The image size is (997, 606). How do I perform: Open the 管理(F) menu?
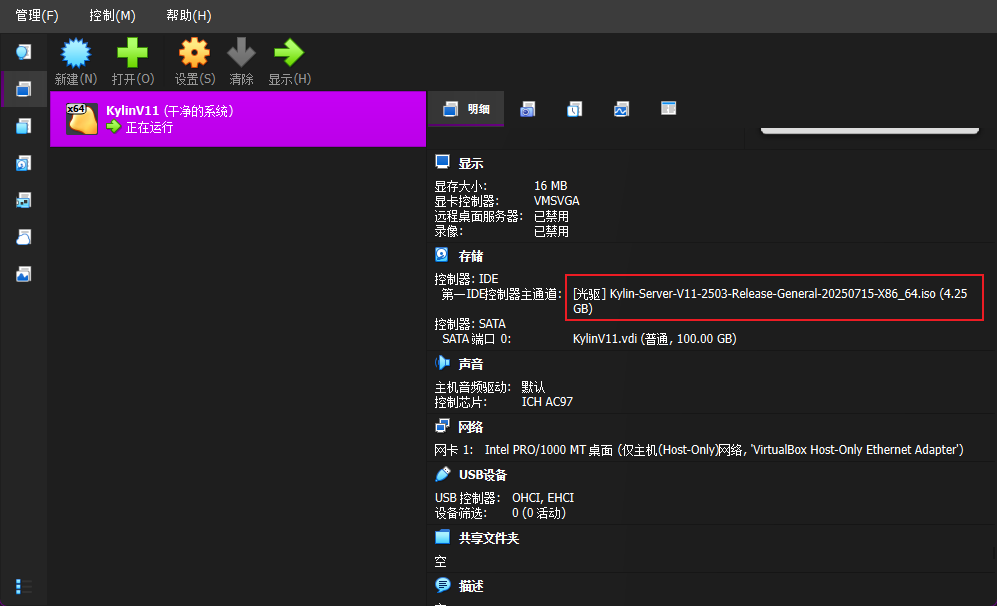click(x=37, y=15)
